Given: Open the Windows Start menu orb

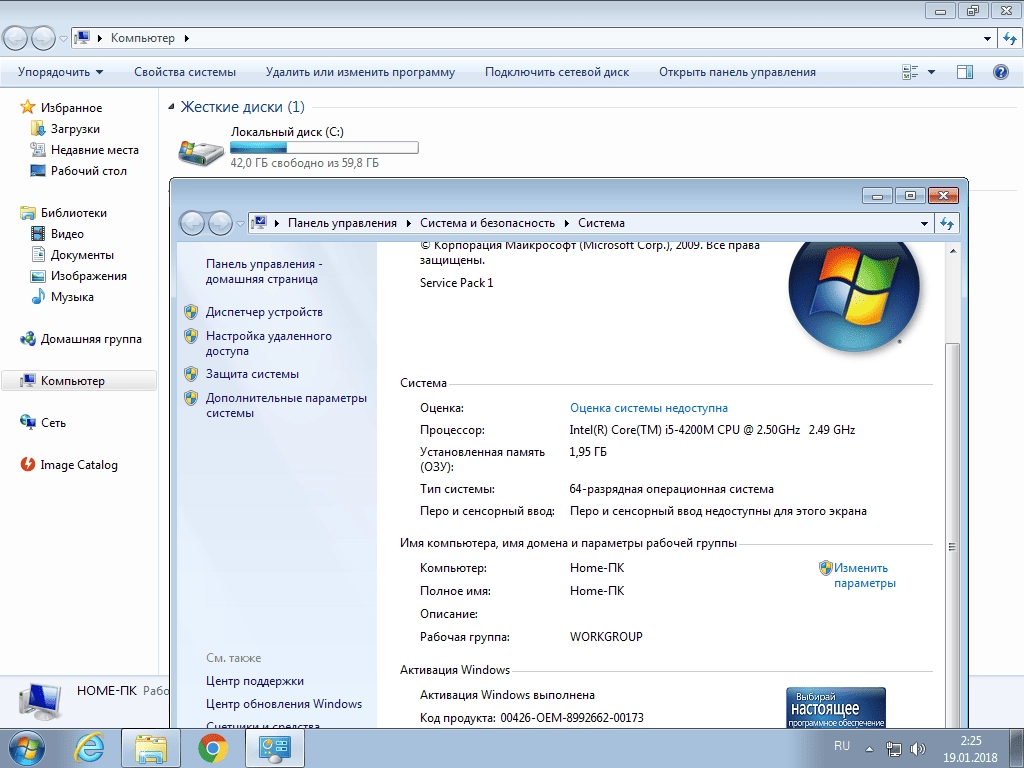Looking at the screenshot, I should [x=26, y=748].
